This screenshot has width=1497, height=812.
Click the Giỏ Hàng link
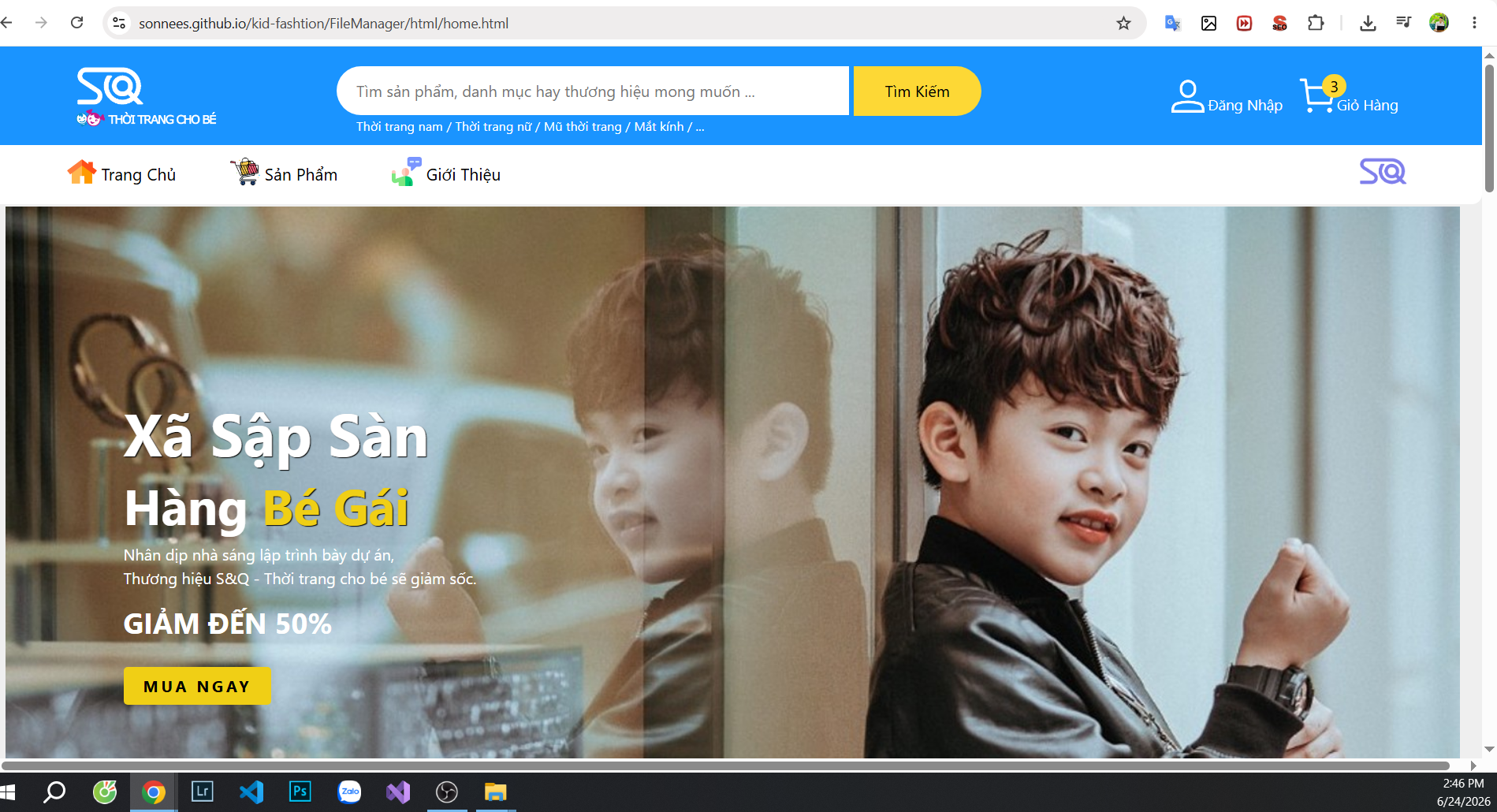pyautogui.click(x=1367, y=105)
